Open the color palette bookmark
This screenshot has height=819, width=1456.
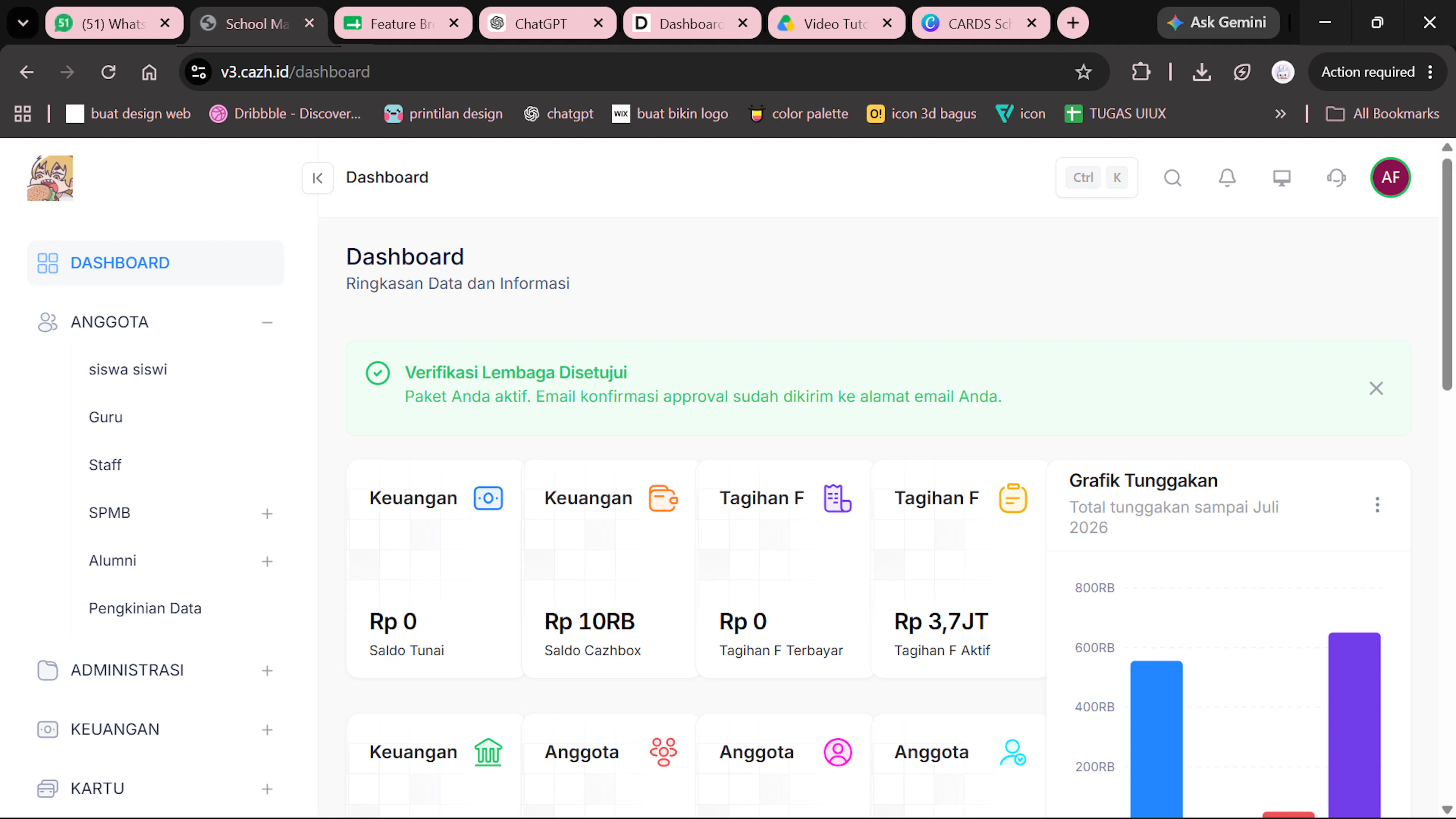coord(799,114)
